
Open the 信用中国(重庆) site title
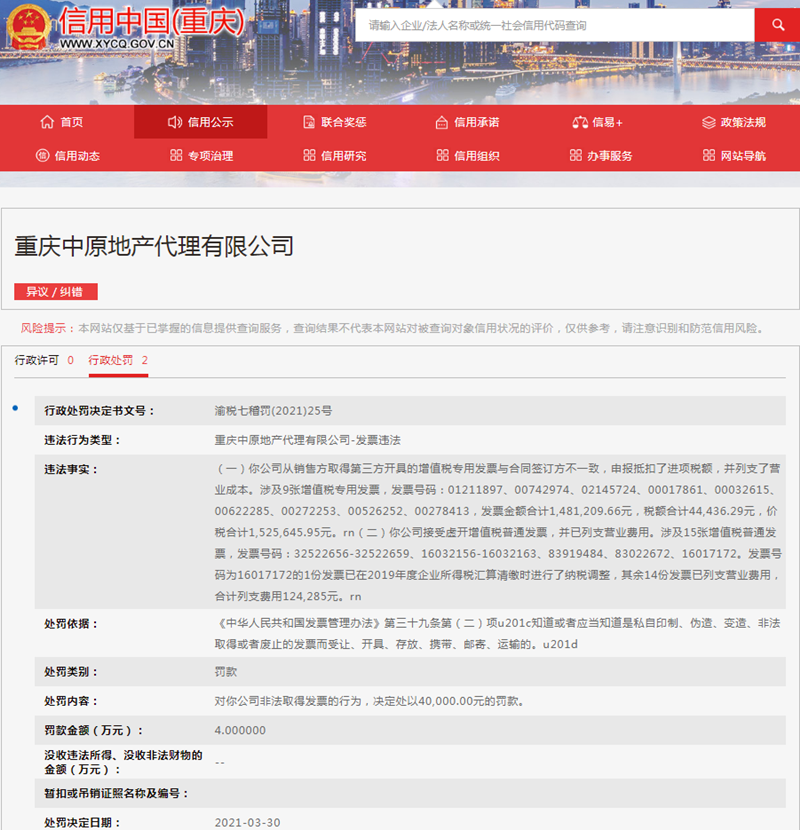tap(151, 21)
